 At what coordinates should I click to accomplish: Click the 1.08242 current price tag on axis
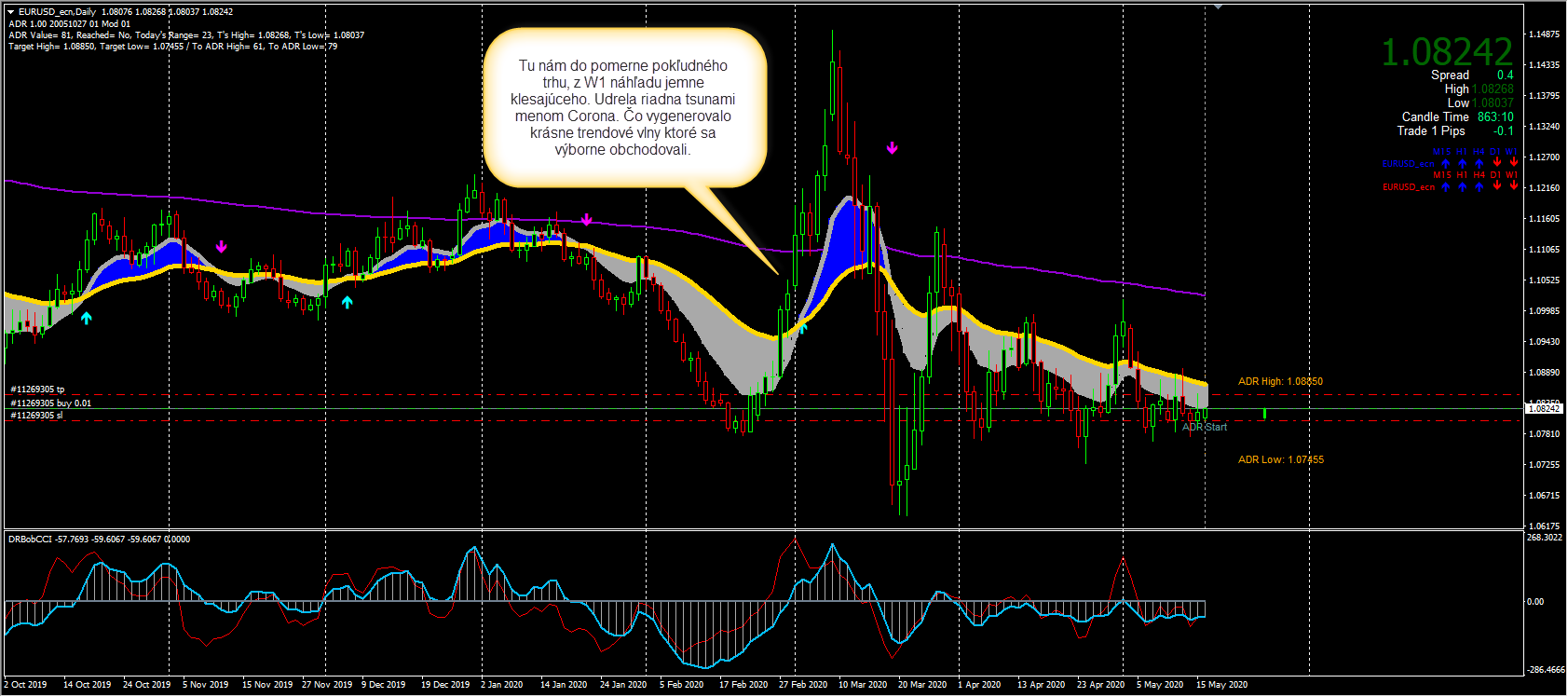[1543, 409]
